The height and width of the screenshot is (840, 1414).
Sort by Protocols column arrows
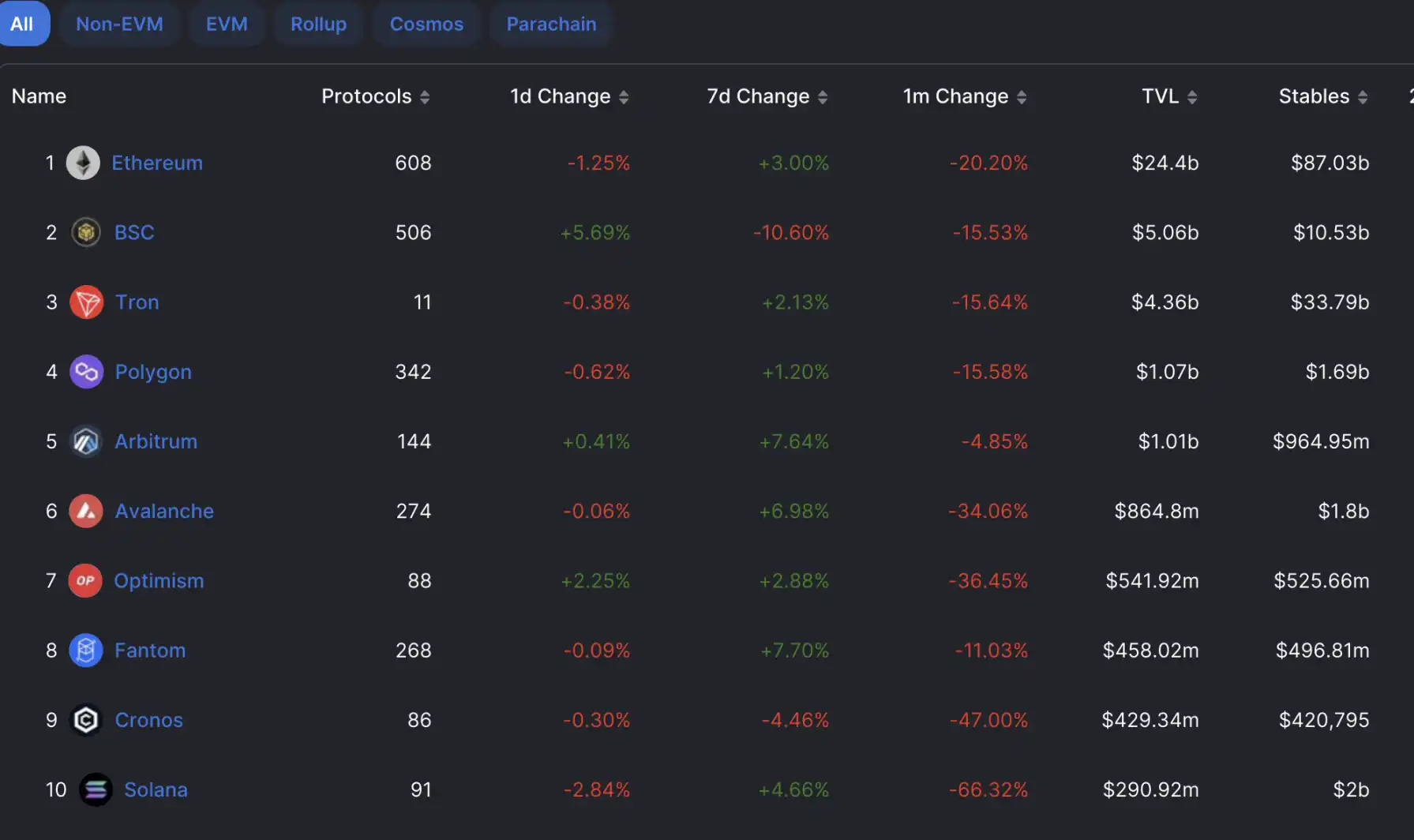425,97
